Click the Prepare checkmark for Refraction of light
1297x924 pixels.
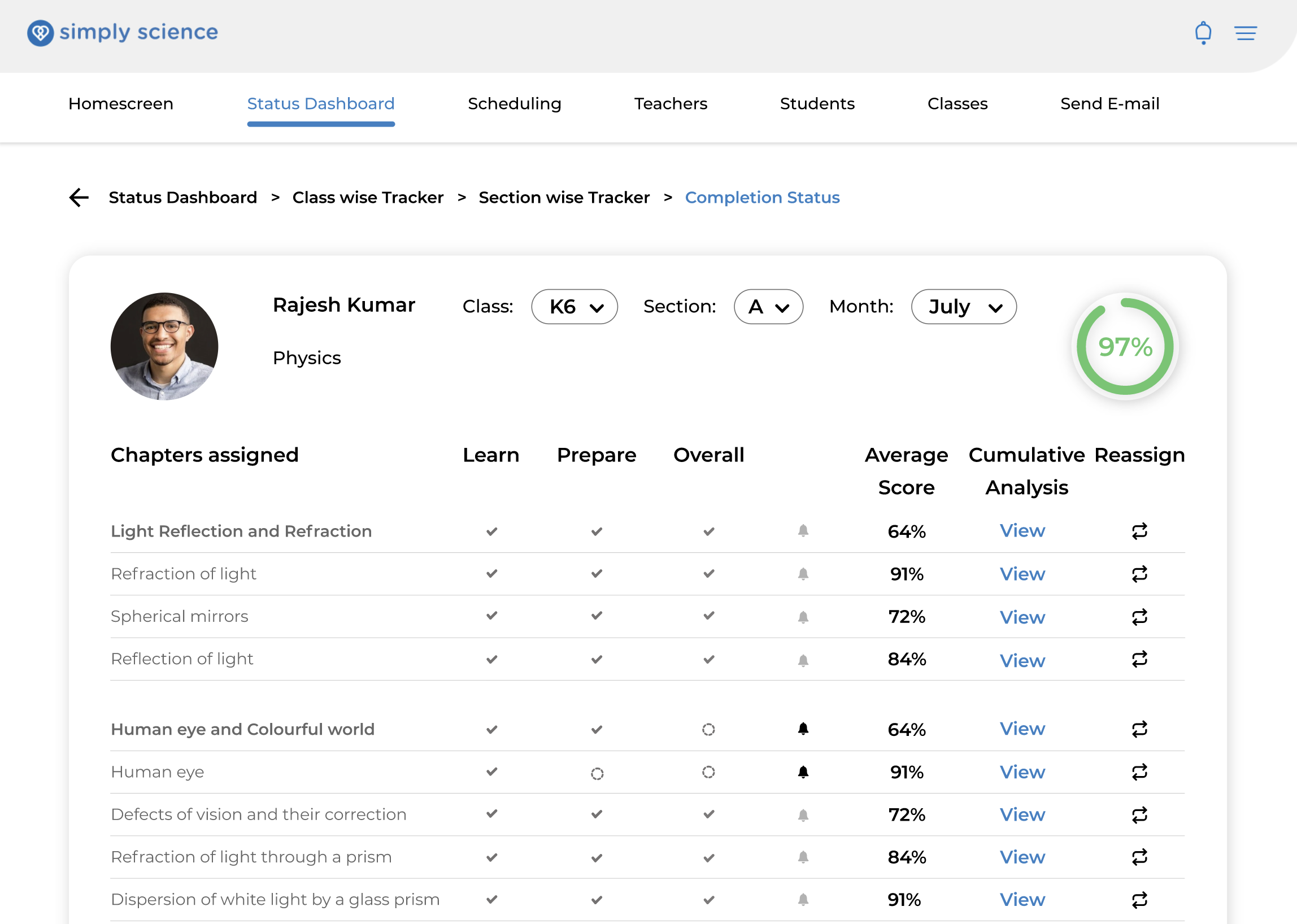[x=597, y=573]
